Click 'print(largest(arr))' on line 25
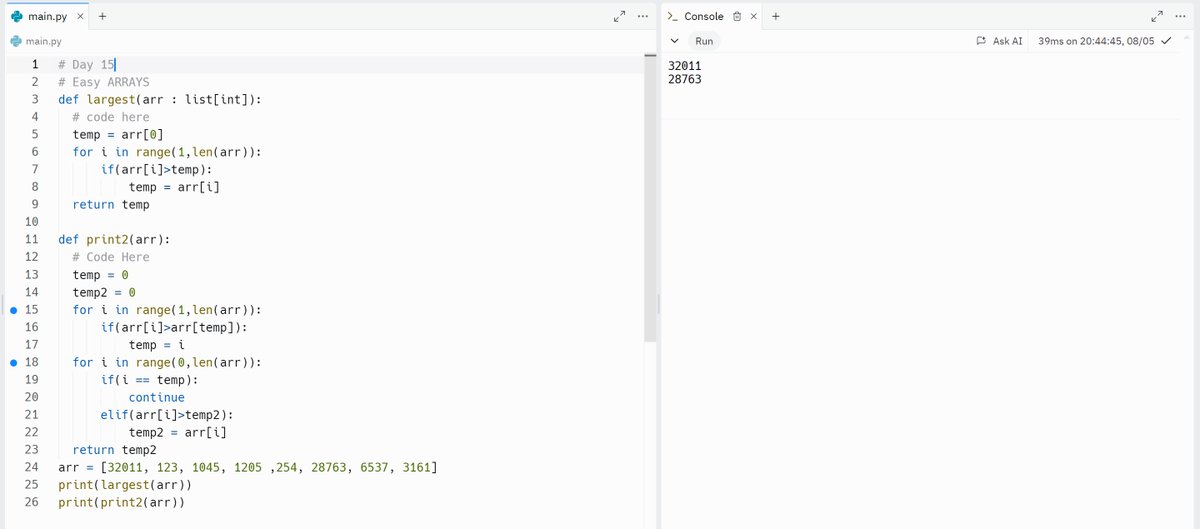This screenshot has width=1200, height=529. [125, 484]
